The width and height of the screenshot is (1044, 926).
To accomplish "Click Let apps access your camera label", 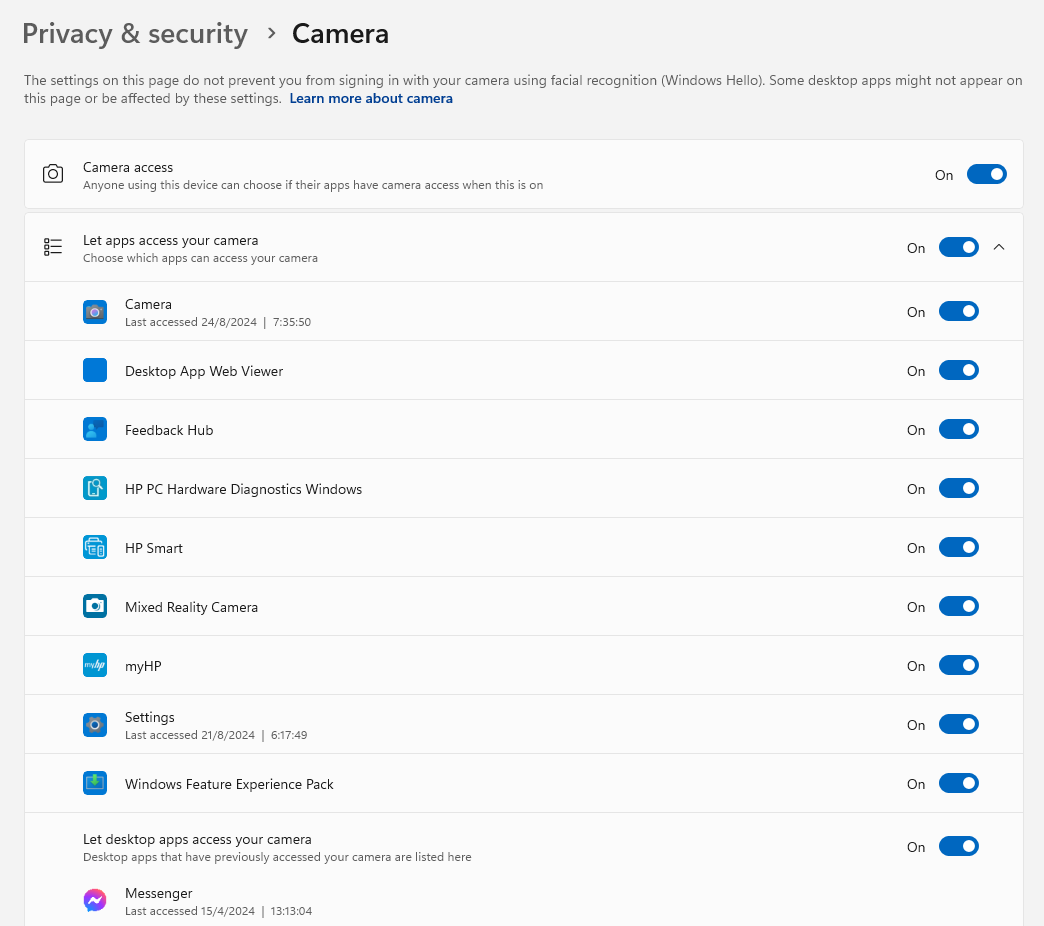I will pyautogui.click(x=170, y=240).
